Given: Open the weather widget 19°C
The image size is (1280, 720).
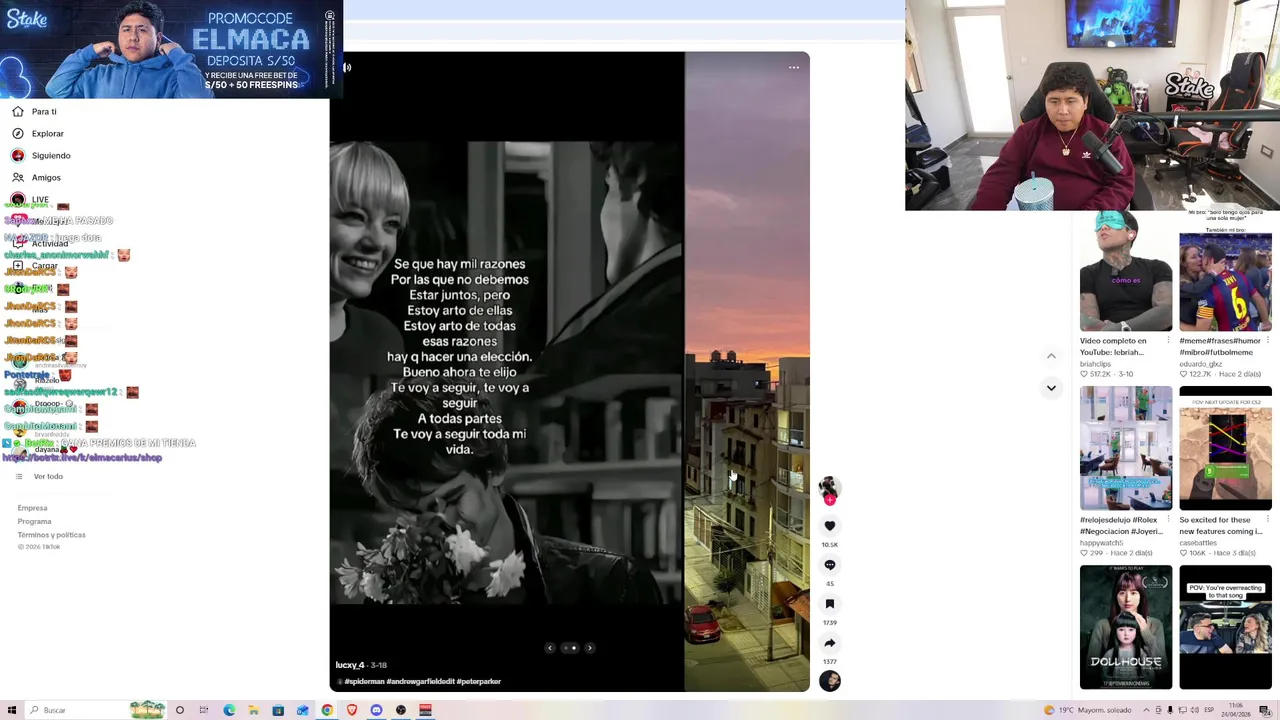Looking at the screenshot, I should pyautogui.click(x=1088, y=710).
